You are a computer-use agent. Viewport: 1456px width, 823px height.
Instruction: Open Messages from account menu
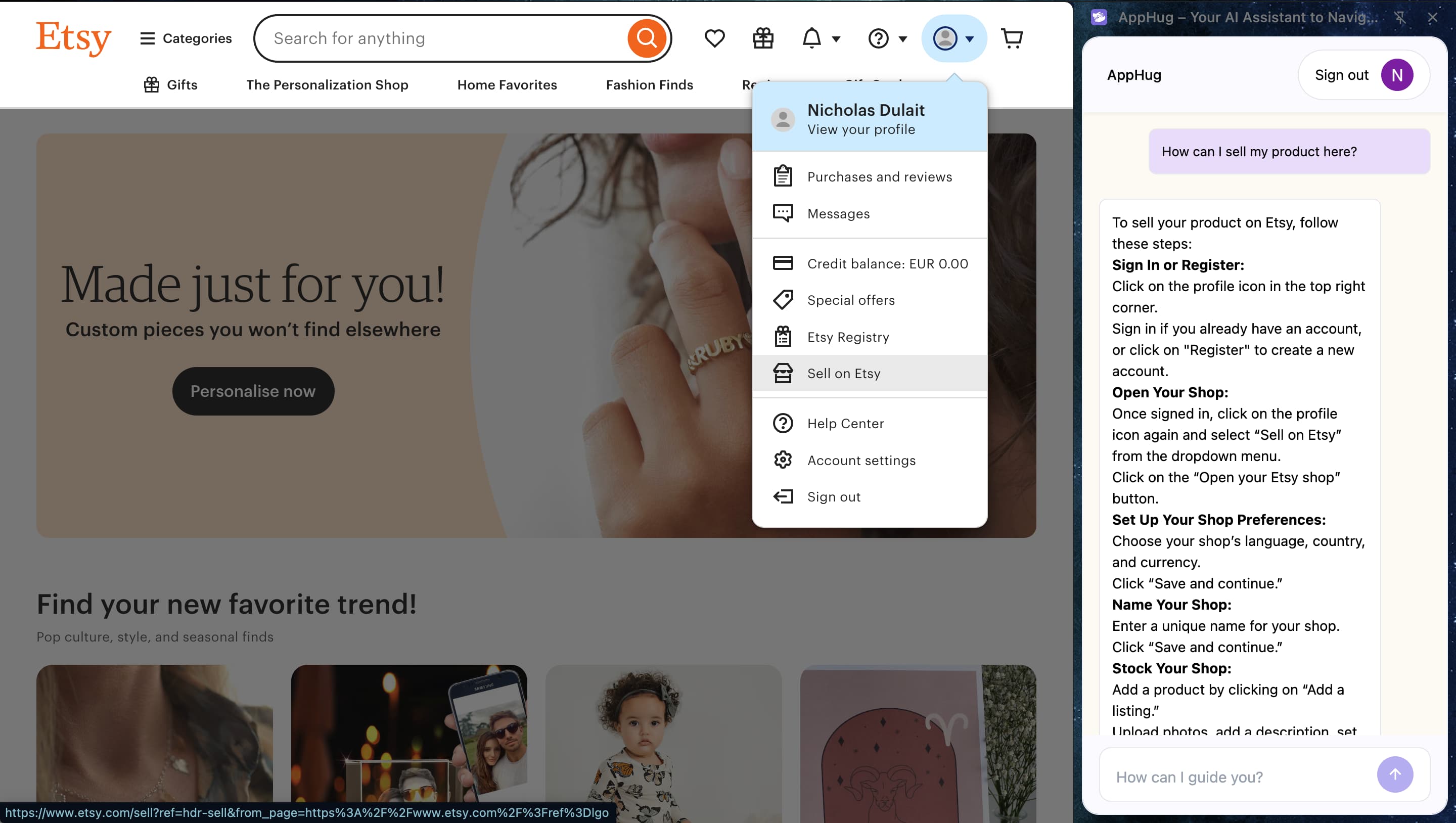pos(870,214)
